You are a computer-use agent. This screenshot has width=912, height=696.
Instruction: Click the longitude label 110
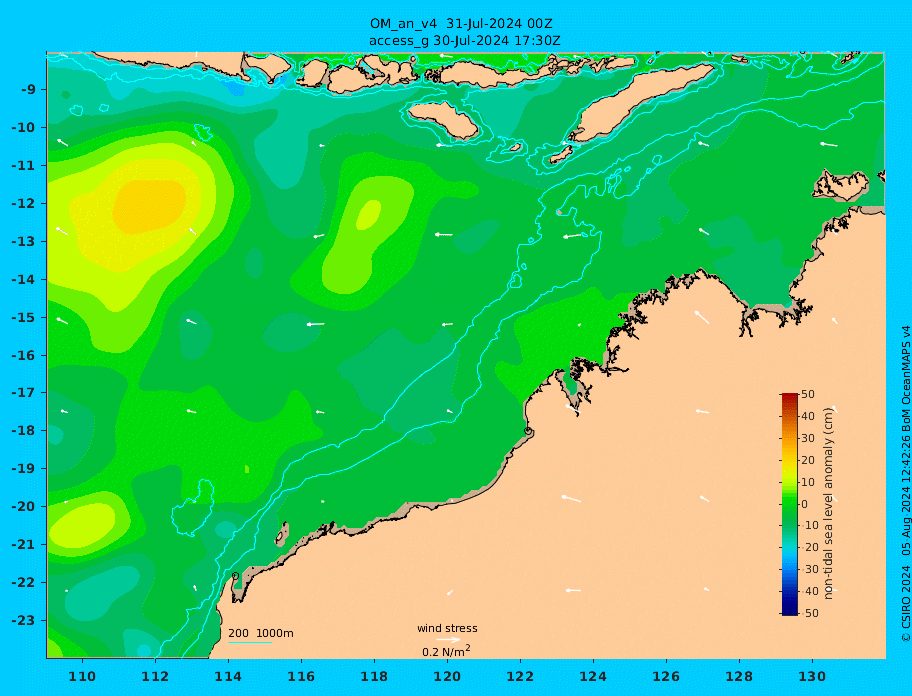point(82,676)
